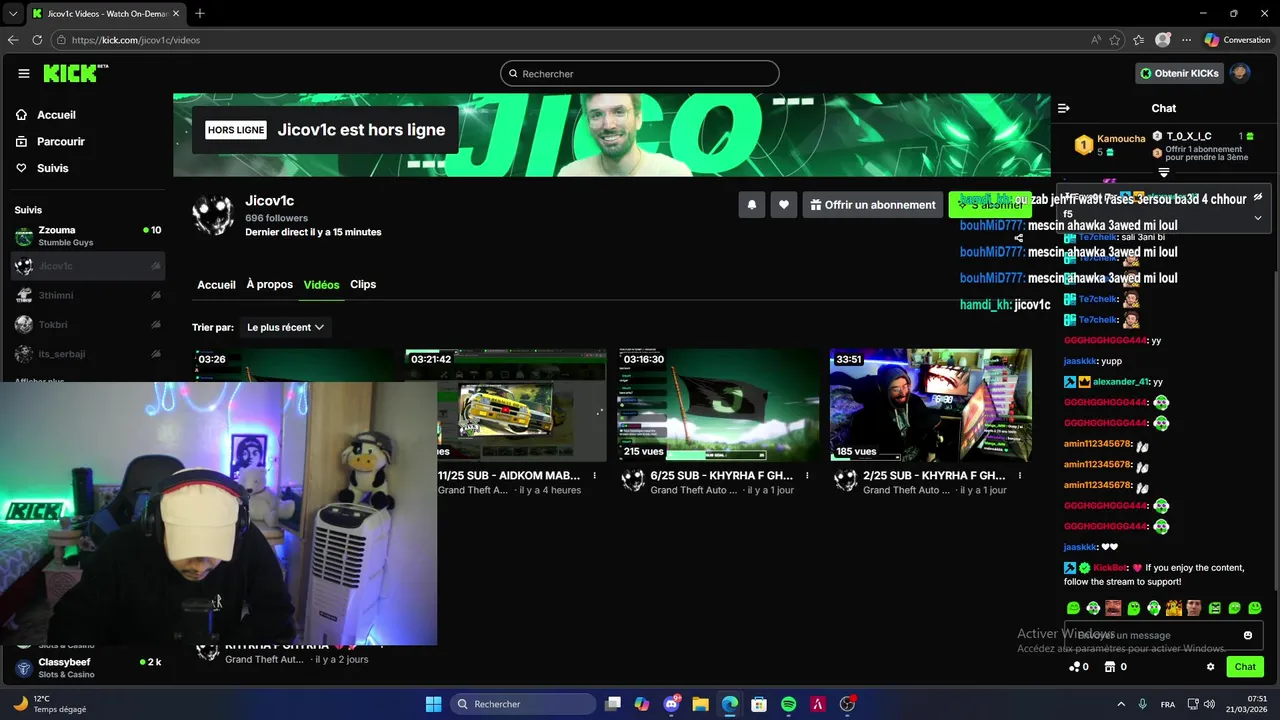Hide the pinned chat message

point(1258,197)
